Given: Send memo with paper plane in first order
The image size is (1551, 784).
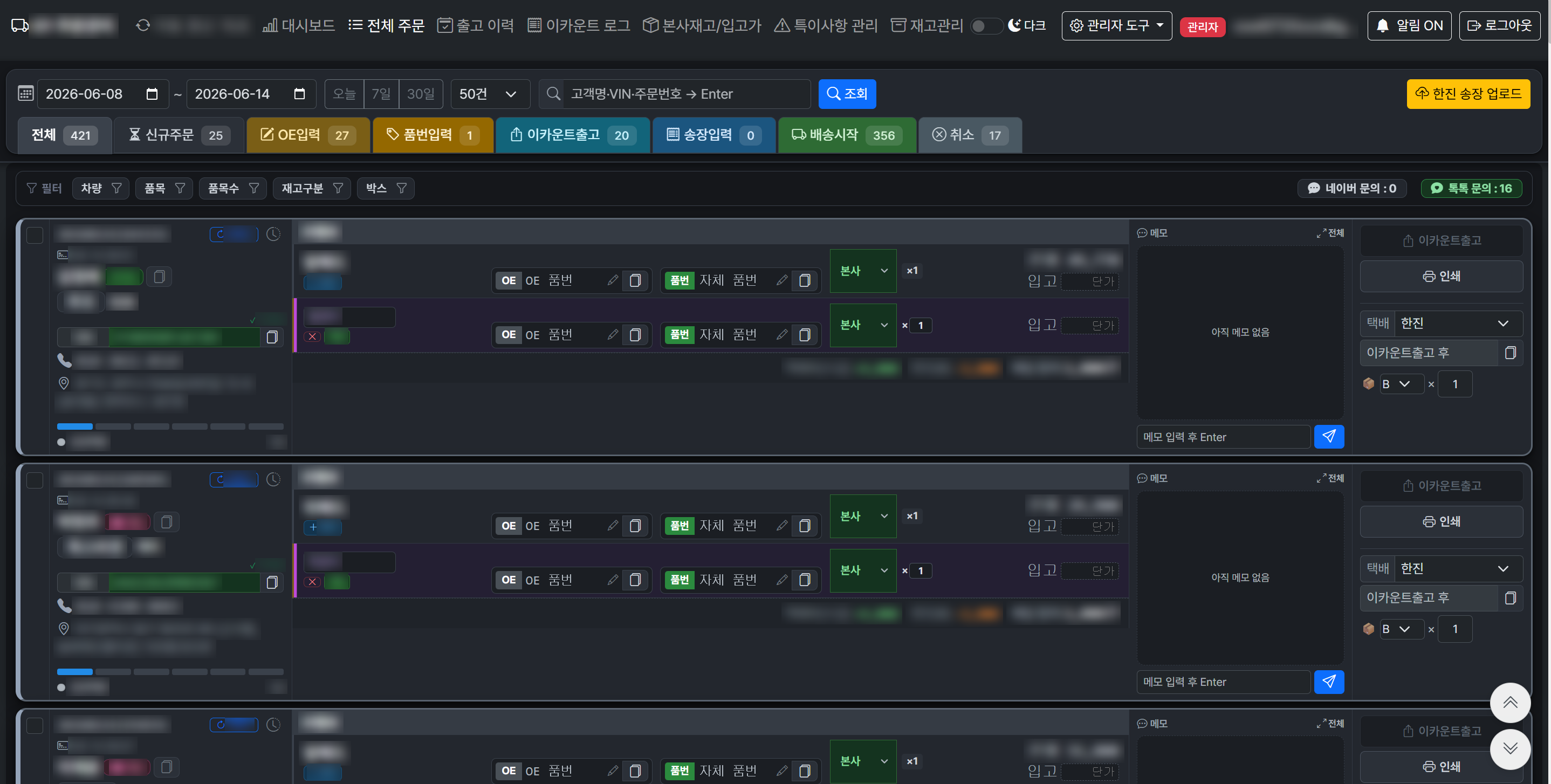Looking at the screenshot, I should pos(1329,437).
